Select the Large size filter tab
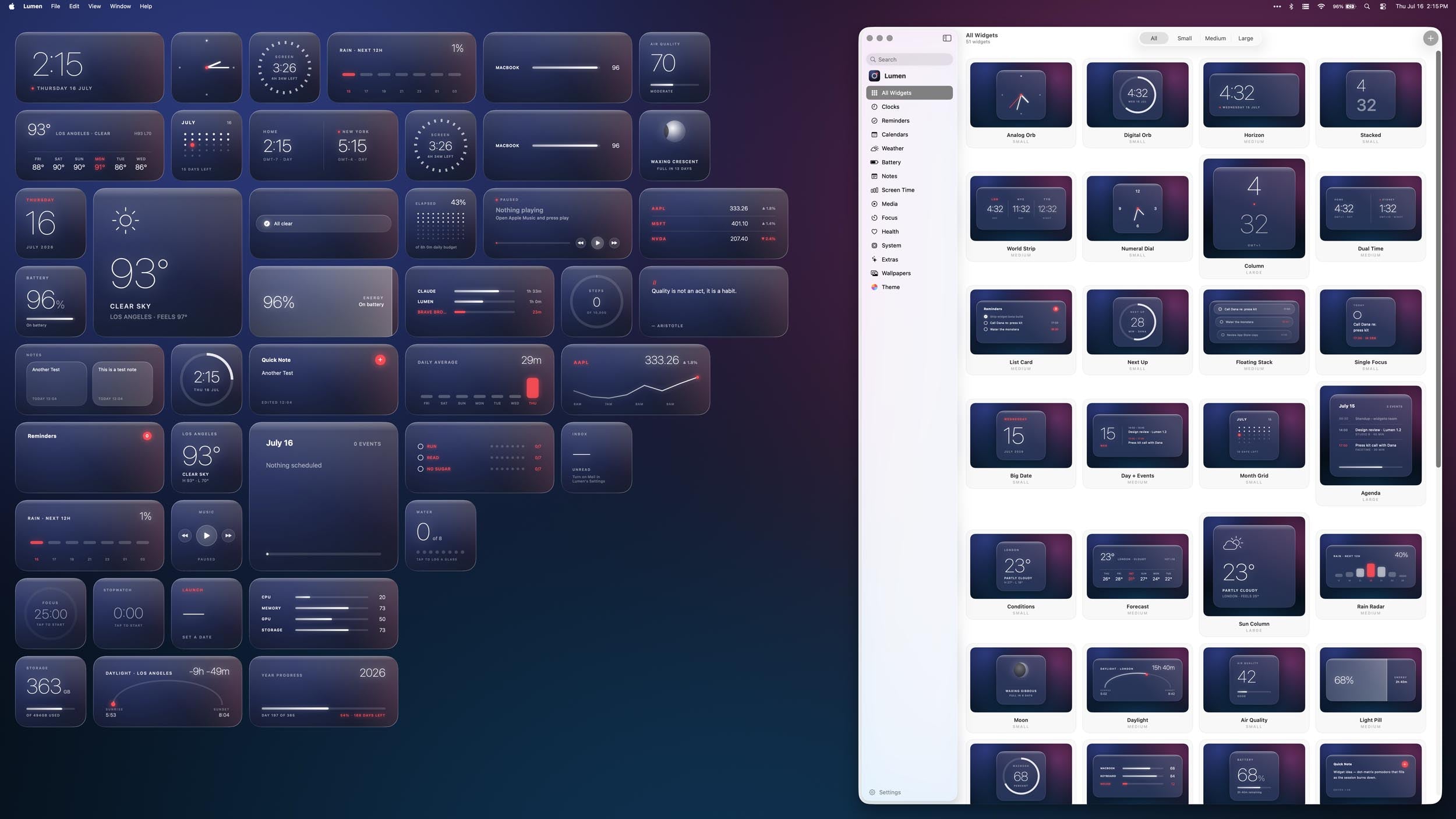The width and height of the screenshot is (1456, 819). coord(1245,38)
